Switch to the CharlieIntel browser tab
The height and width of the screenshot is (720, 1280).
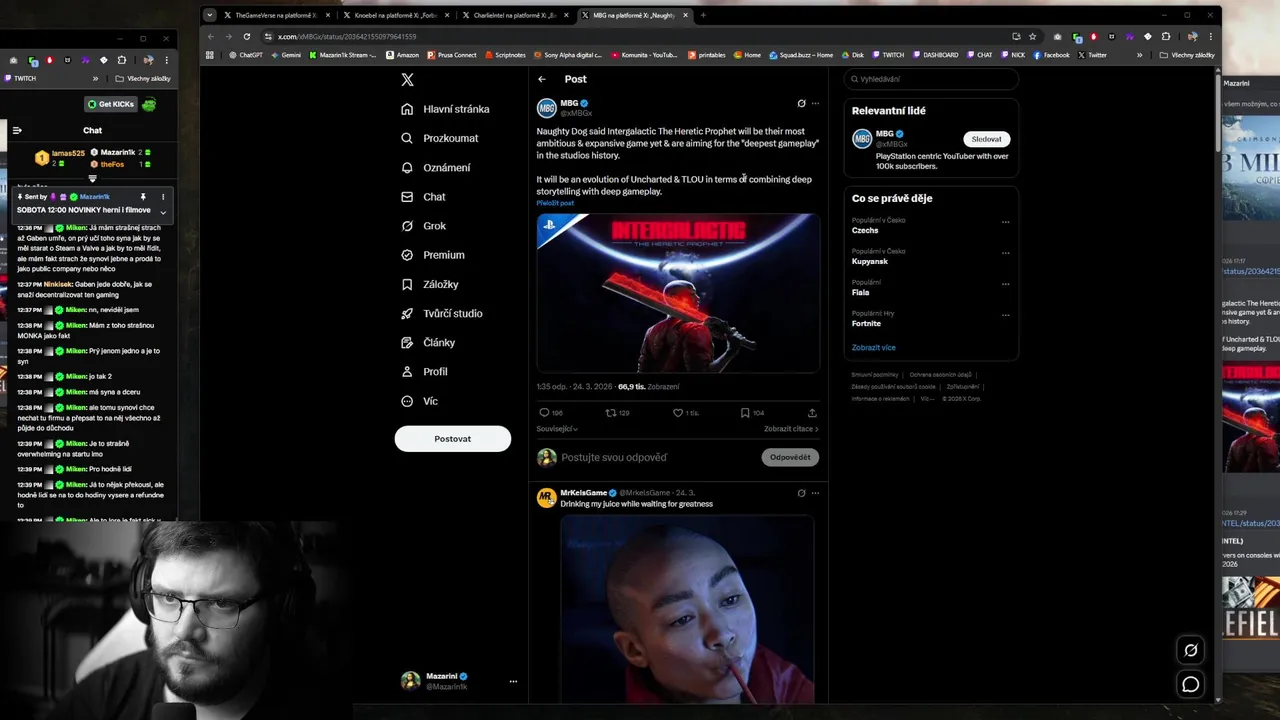513,15
